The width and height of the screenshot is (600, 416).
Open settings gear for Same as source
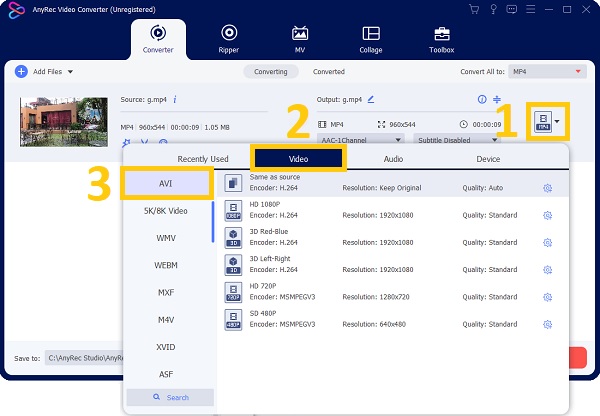click(x=548, y=188)
